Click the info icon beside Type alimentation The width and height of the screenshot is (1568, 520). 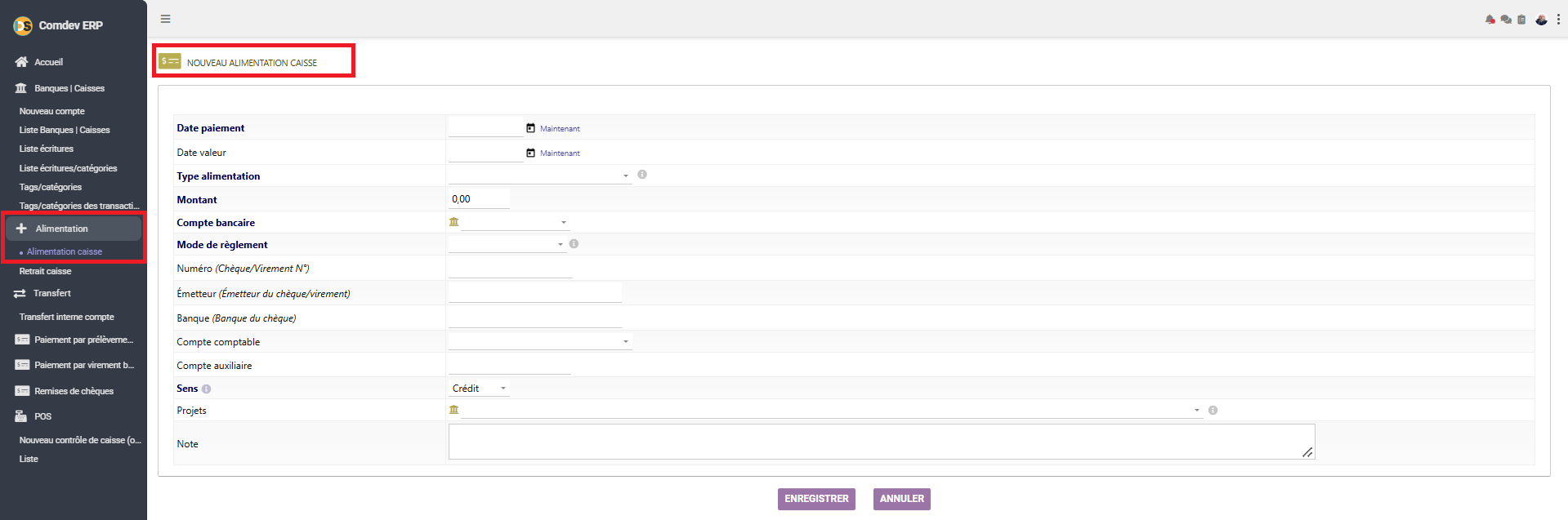[x=642, y=175]
